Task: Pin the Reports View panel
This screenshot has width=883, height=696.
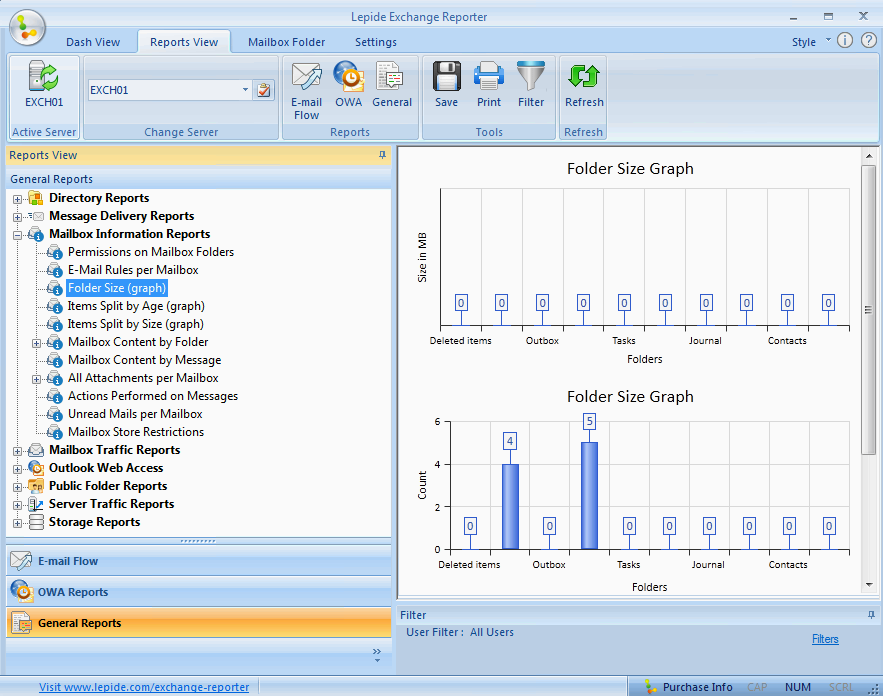Action: (x=382, y=155)
